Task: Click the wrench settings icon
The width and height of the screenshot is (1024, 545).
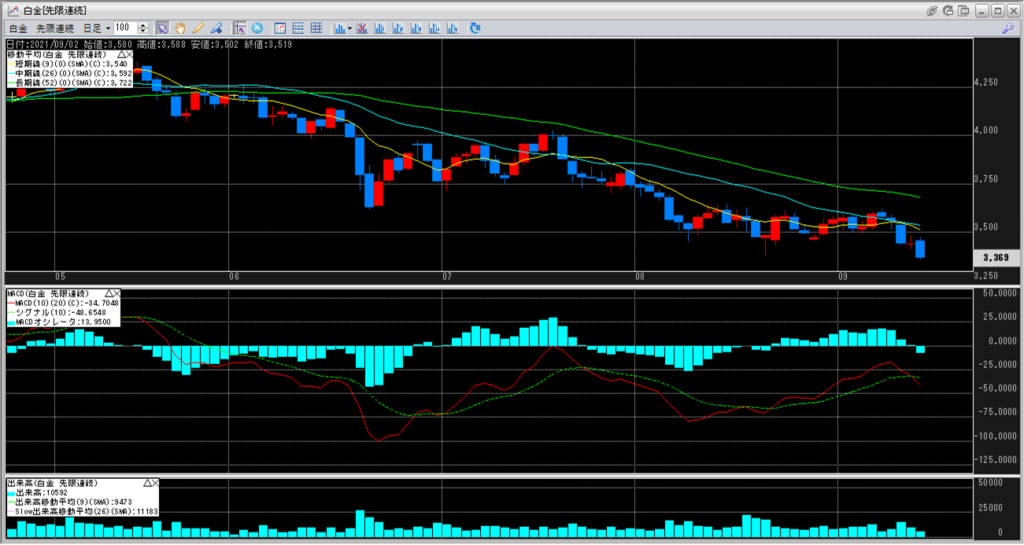Action: click(x=1009, y=28)
